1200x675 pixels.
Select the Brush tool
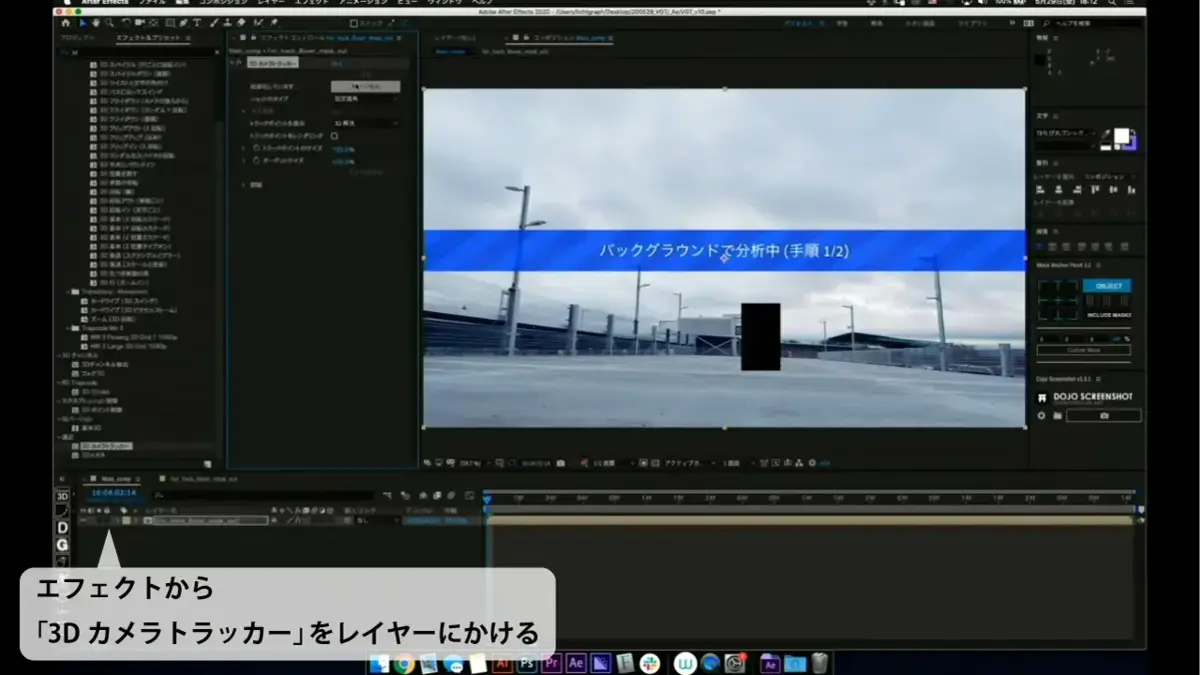click(x=213, y=23)
